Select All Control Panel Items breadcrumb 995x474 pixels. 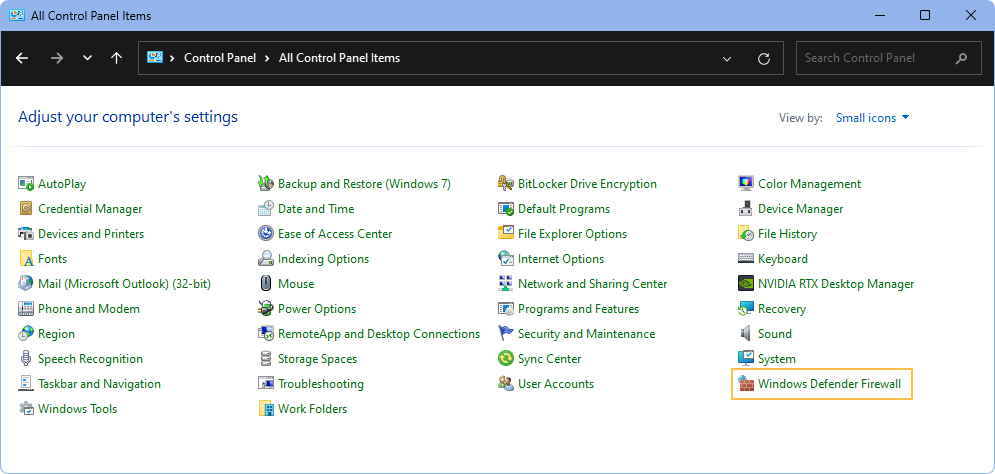click(339, 58)
